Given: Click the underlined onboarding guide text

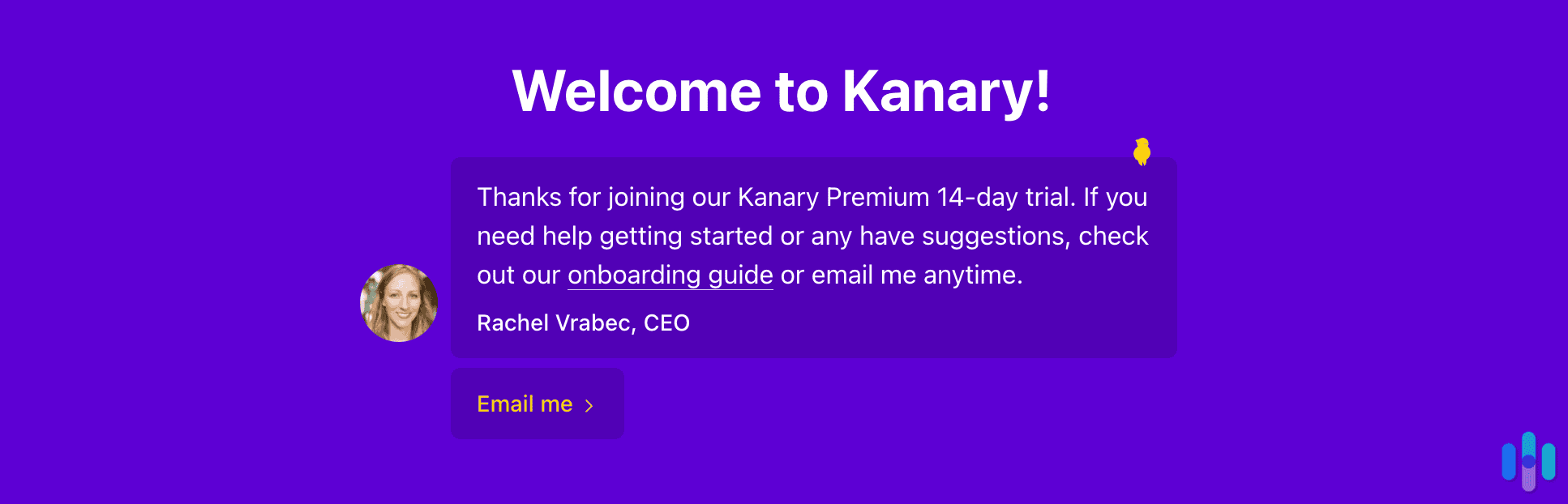Looking at the screenshot, I should point(670,275).
